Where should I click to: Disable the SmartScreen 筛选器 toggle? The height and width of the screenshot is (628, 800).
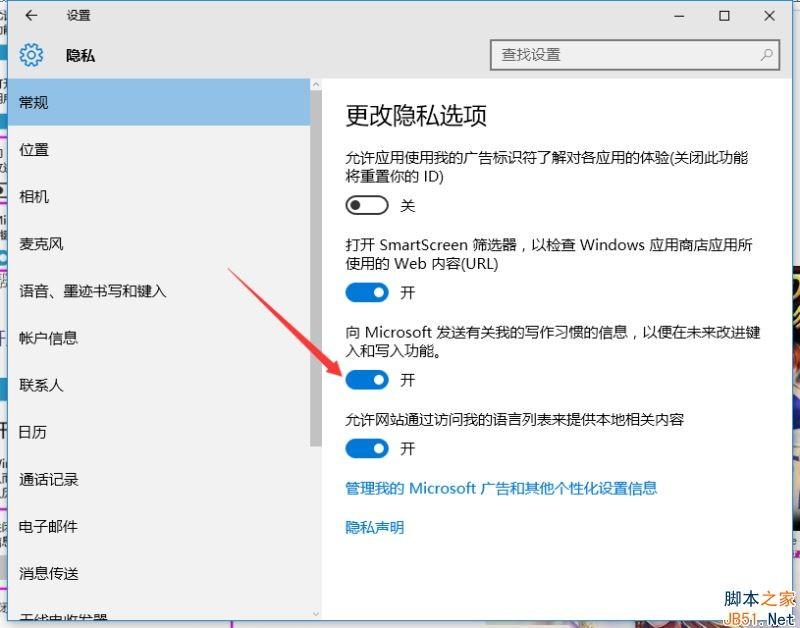point(367,292)
